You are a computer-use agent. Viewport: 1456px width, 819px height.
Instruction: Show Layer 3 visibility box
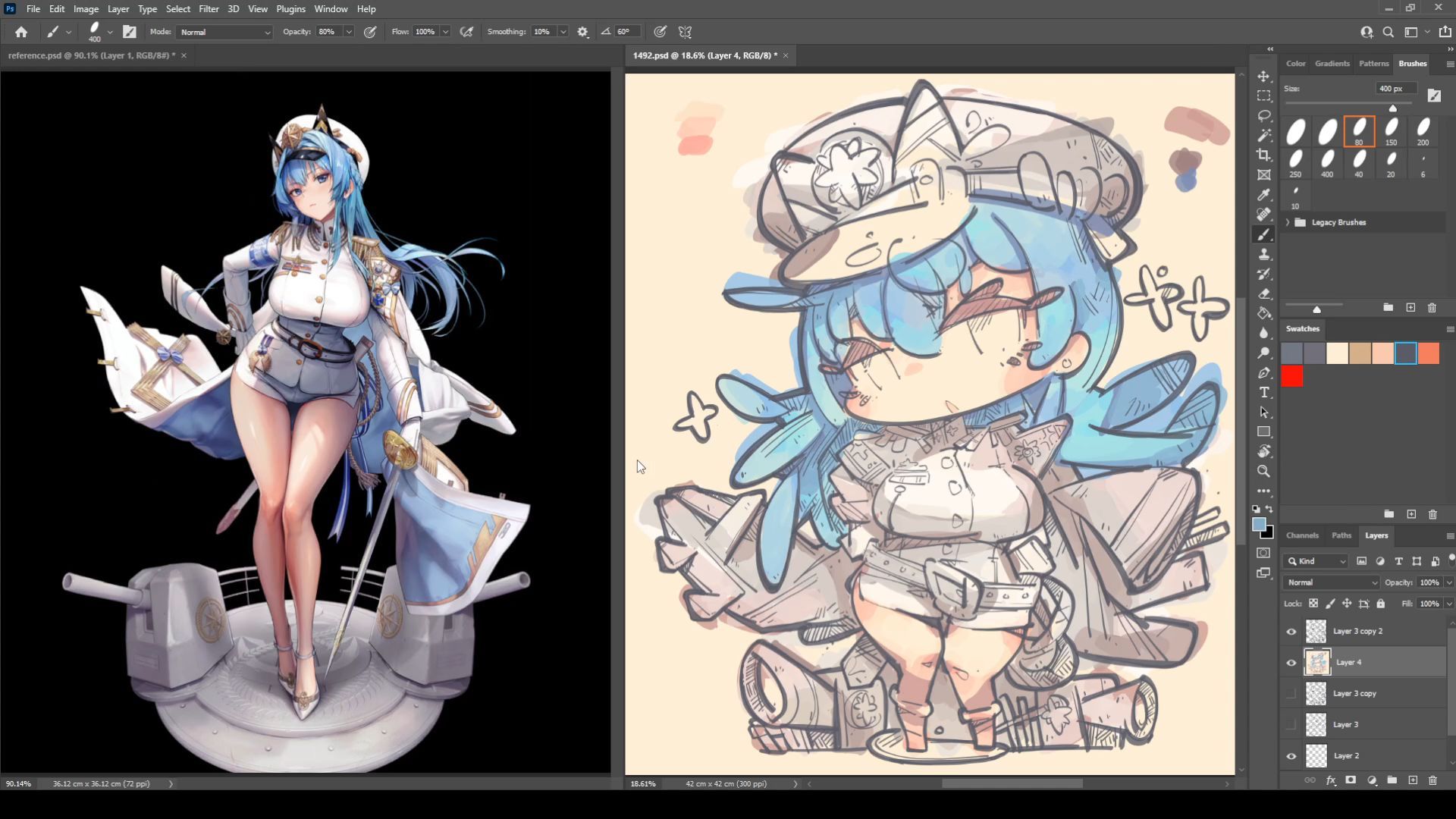coord(1291,725)
